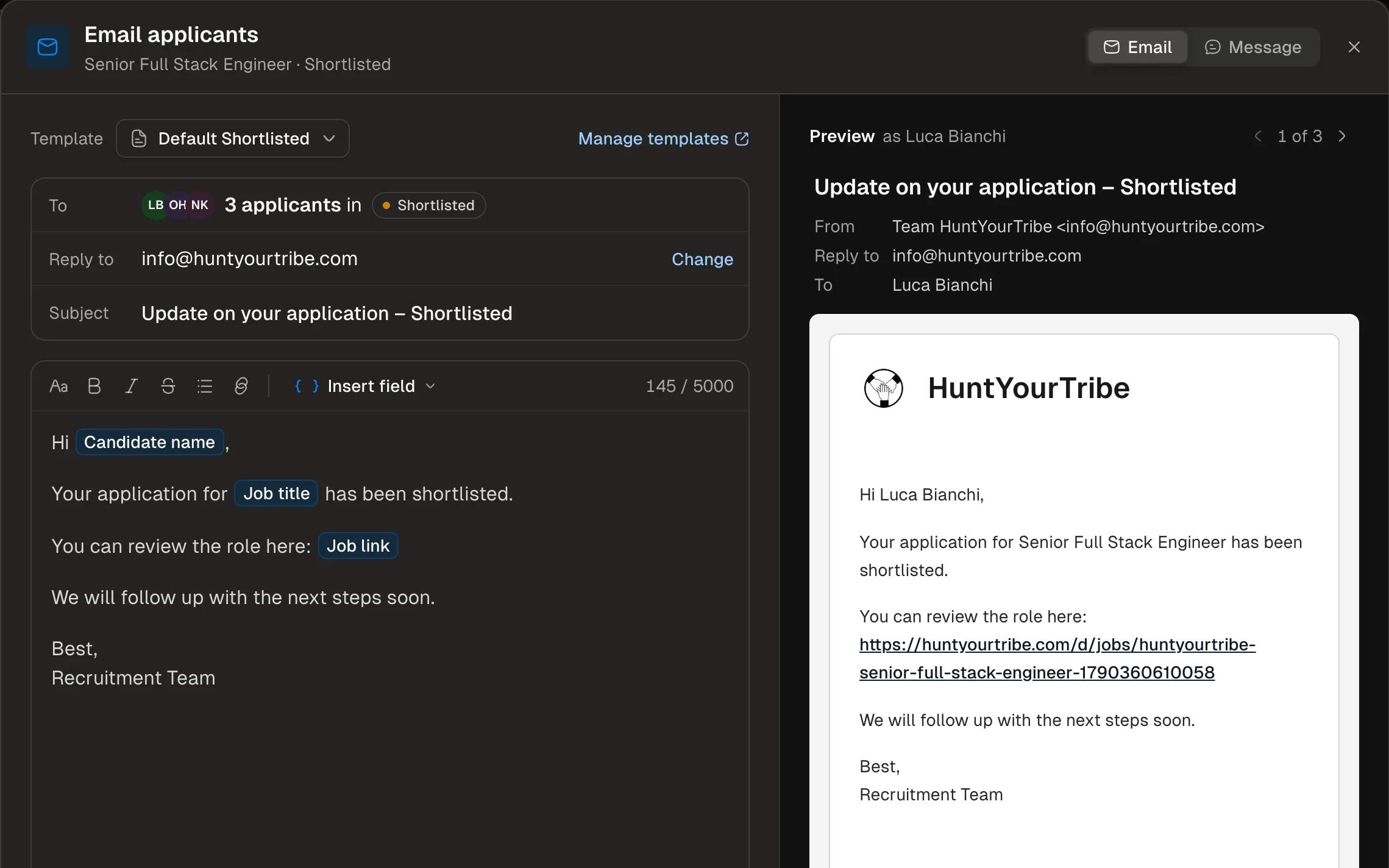This screenshot has height=868, width=1389.
Task: Select the Job link field chip
Action: [358, 546]
